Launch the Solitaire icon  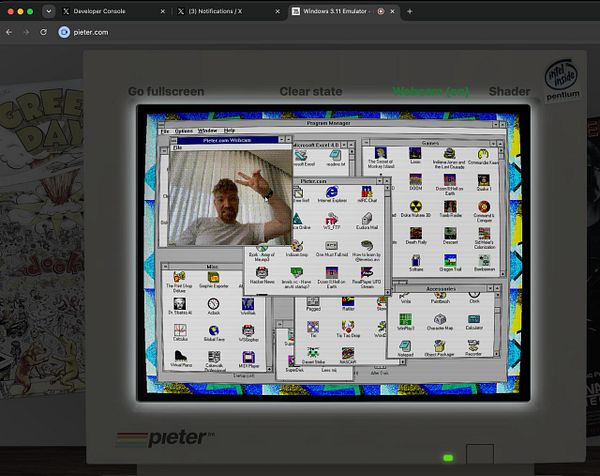(x=416, y=263)
